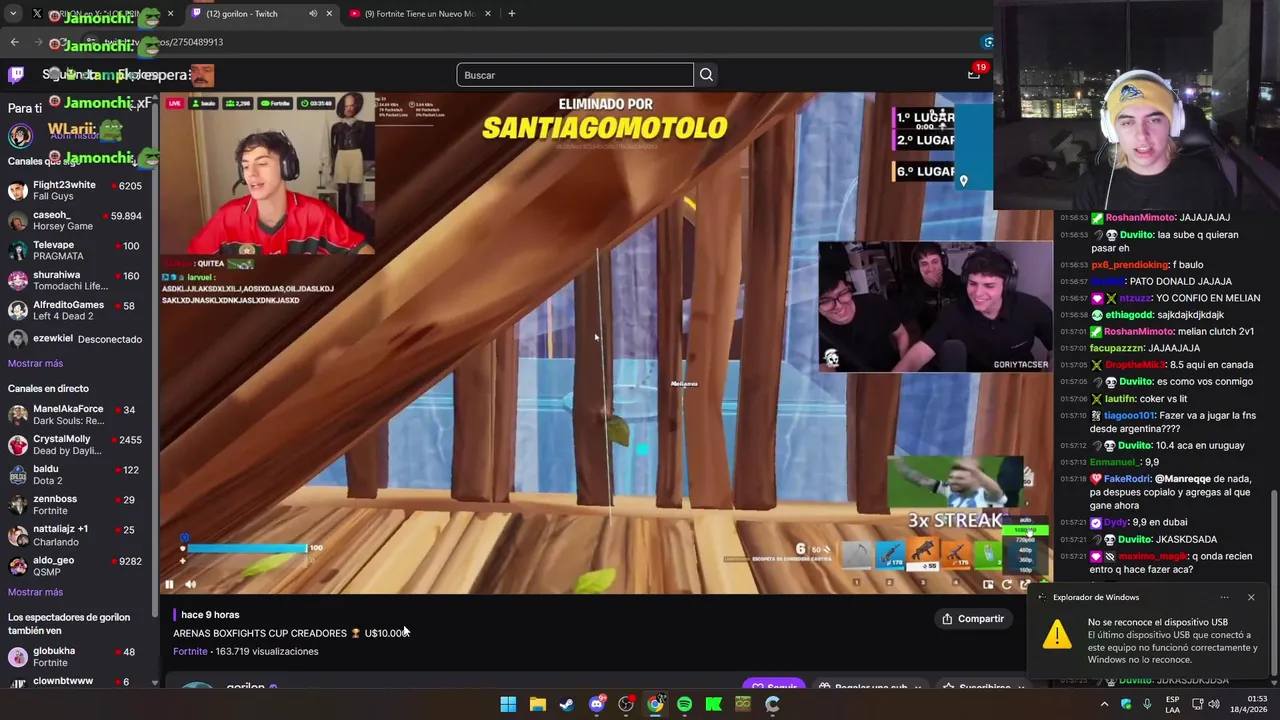Open zennboss Fortnite channel

(x=75, y=505)
